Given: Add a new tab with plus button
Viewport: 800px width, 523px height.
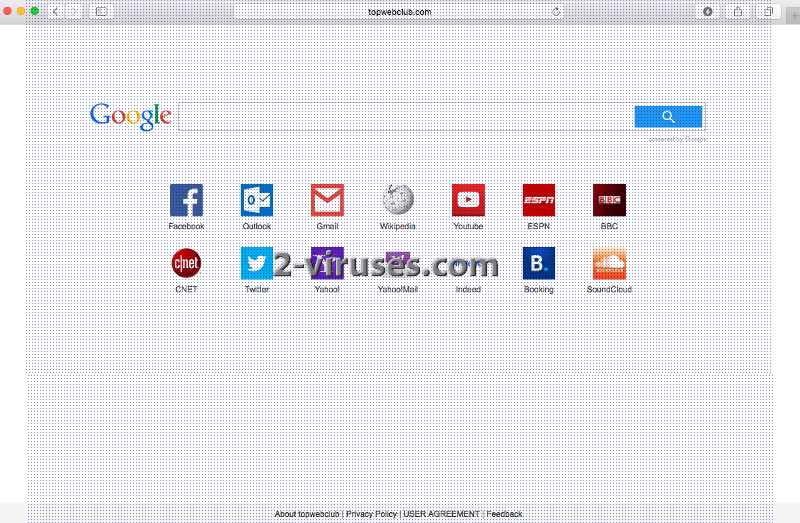Looking at the screenshot, I should pyautogui.click(x=794, y=16).
